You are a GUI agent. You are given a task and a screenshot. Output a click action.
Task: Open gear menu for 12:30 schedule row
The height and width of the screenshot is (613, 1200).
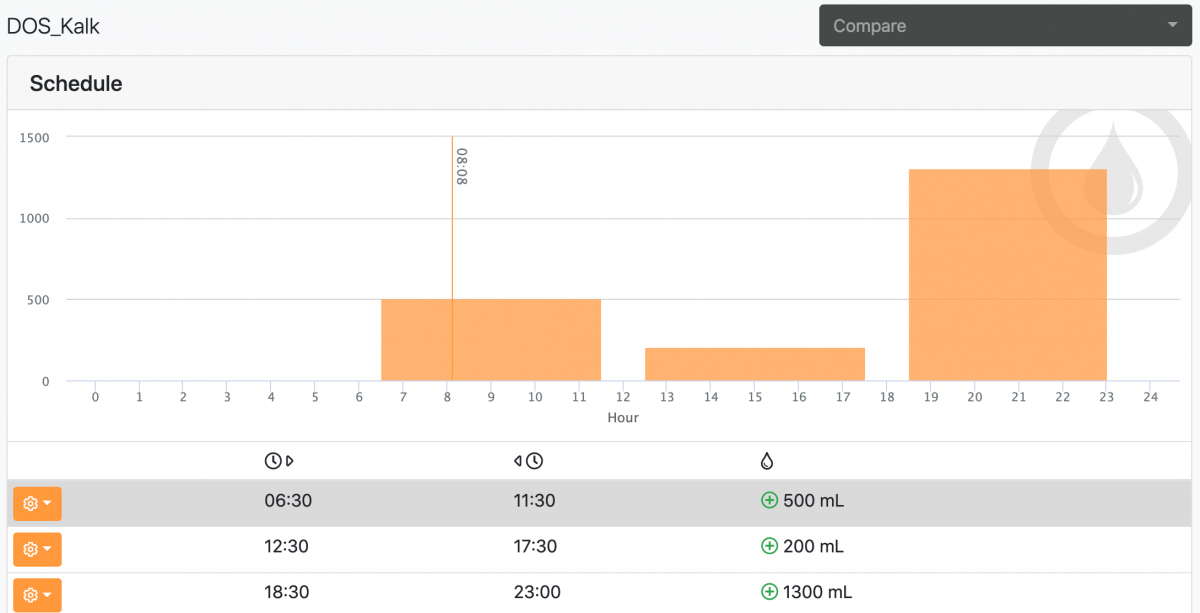click(37, 549)
